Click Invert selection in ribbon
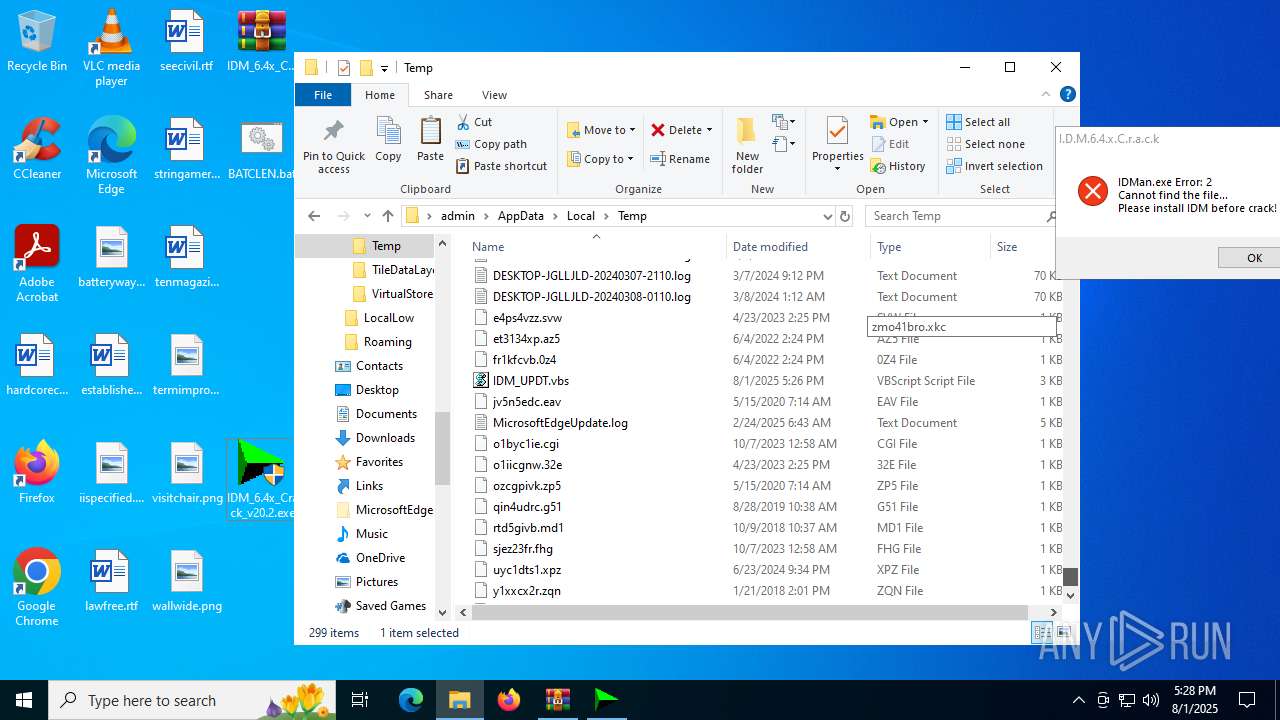The height and width of the screenshot is (720, 1280). point(994,166)
